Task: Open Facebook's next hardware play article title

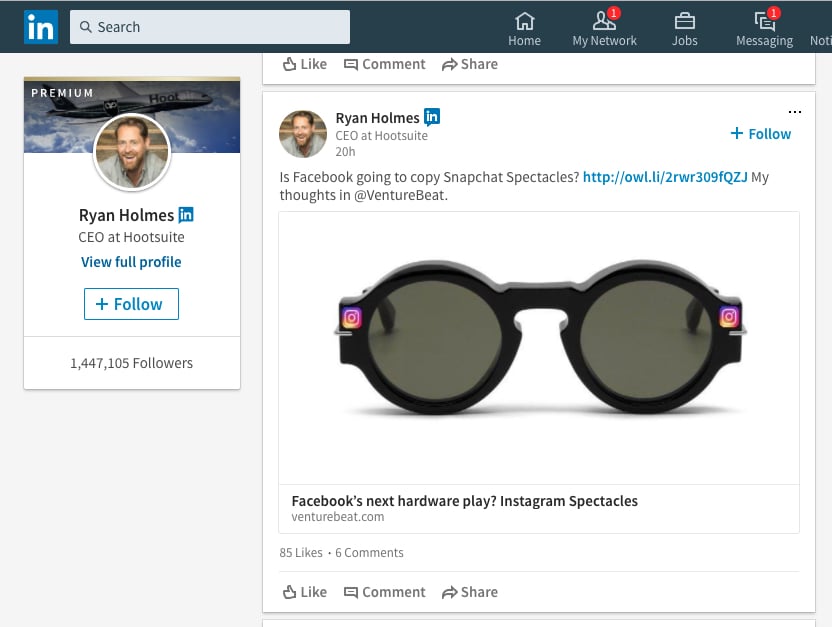Action: coord(464,501)
